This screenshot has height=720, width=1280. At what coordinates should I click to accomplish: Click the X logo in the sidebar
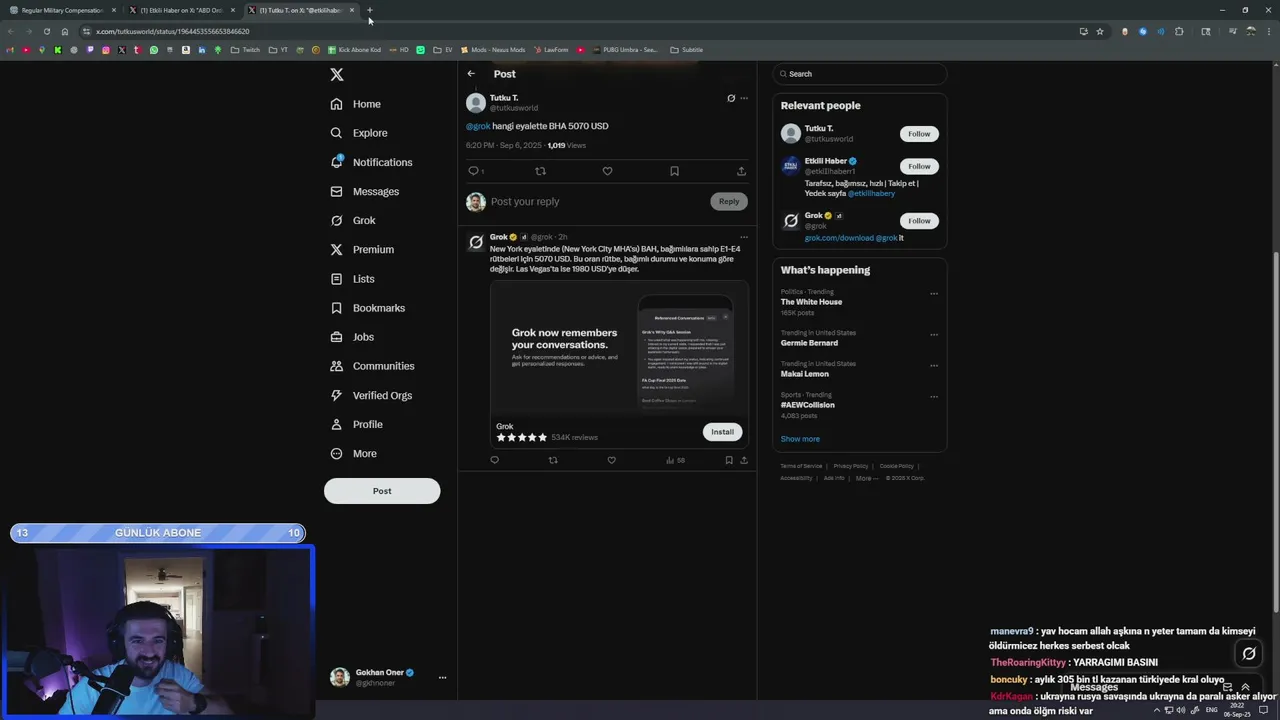pyautogui.click(x=337, y=75)
